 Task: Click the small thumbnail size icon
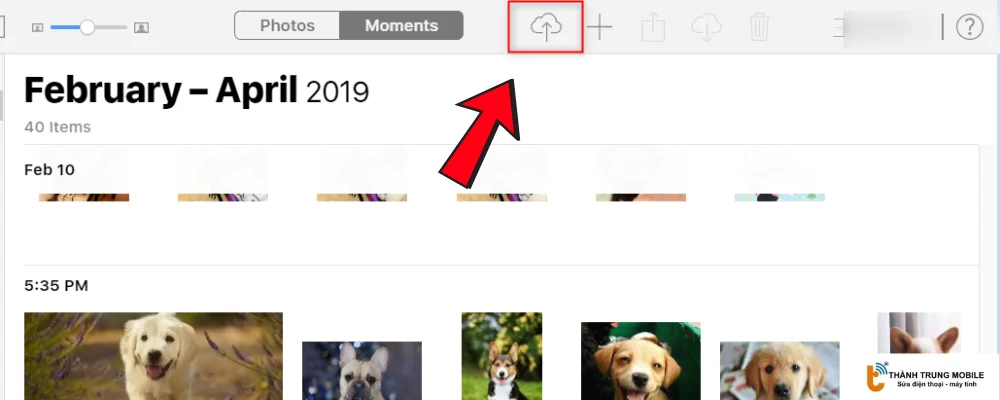click(x=38, y=27)
